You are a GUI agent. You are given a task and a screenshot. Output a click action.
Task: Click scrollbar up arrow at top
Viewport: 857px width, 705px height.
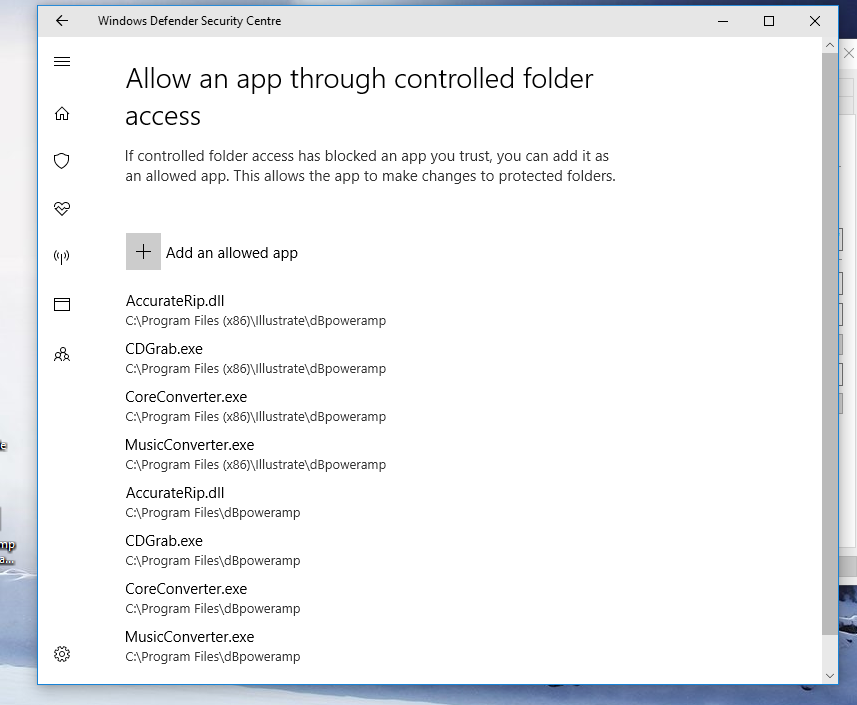tap(829, 47)
